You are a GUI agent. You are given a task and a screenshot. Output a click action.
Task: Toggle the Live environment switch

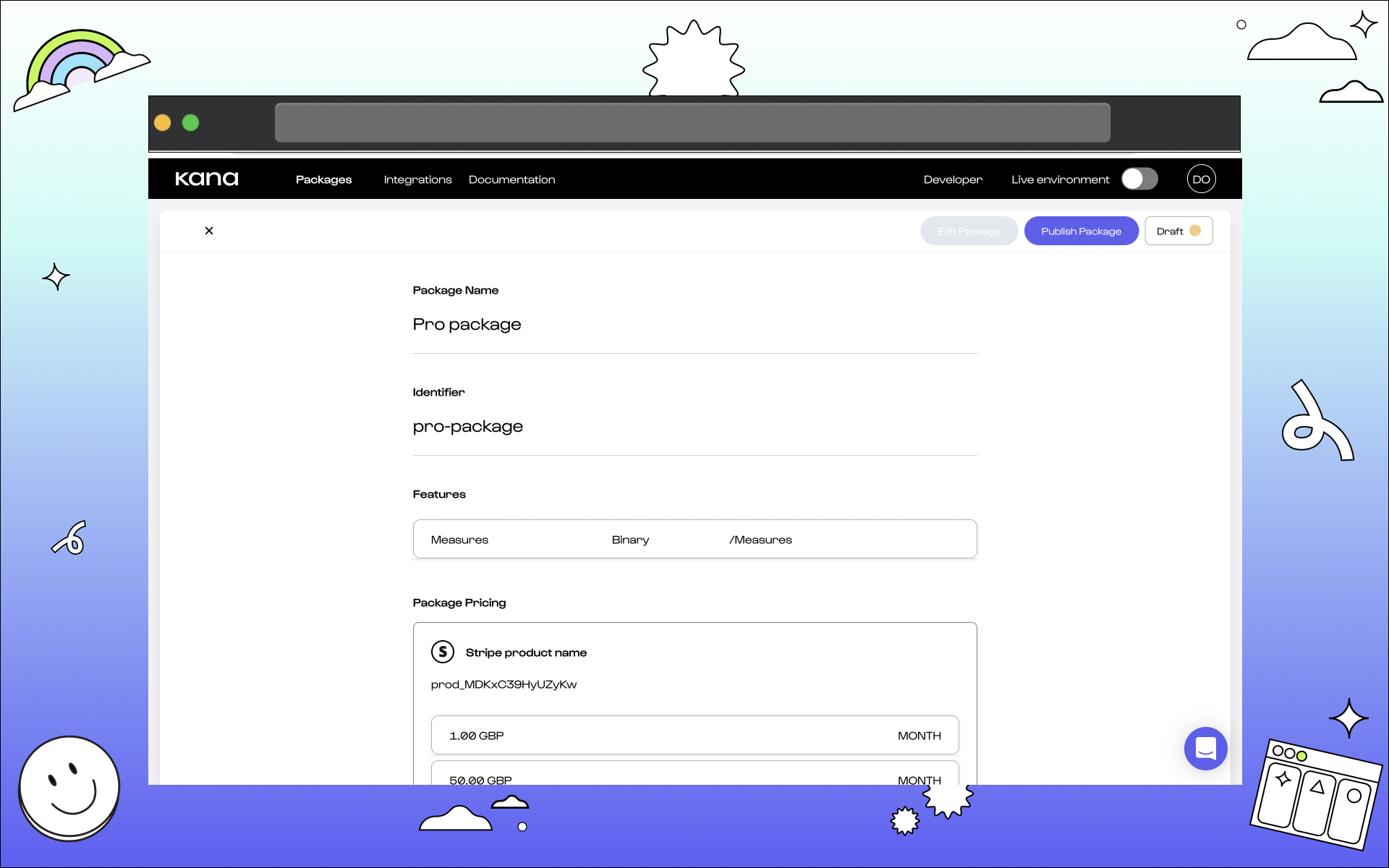(x=1139, y=179)
